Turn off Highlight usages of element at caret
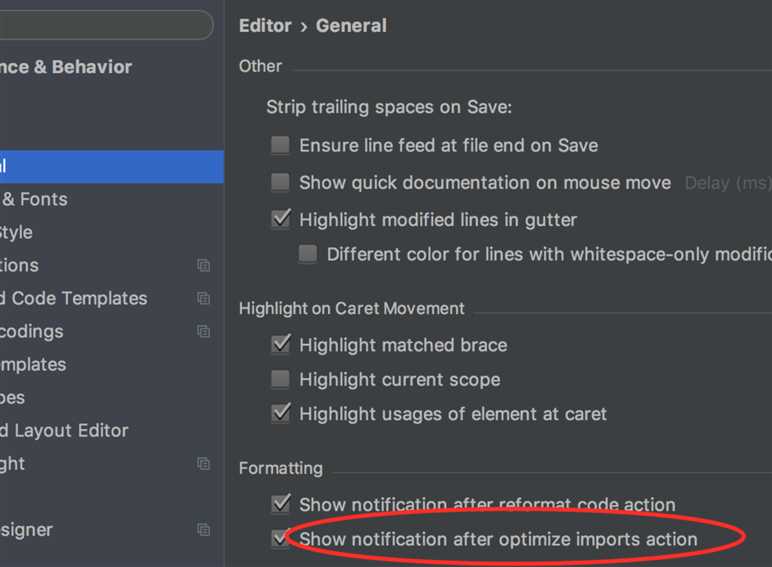This screenshot has width=772, height=567. tap(281, 414)
